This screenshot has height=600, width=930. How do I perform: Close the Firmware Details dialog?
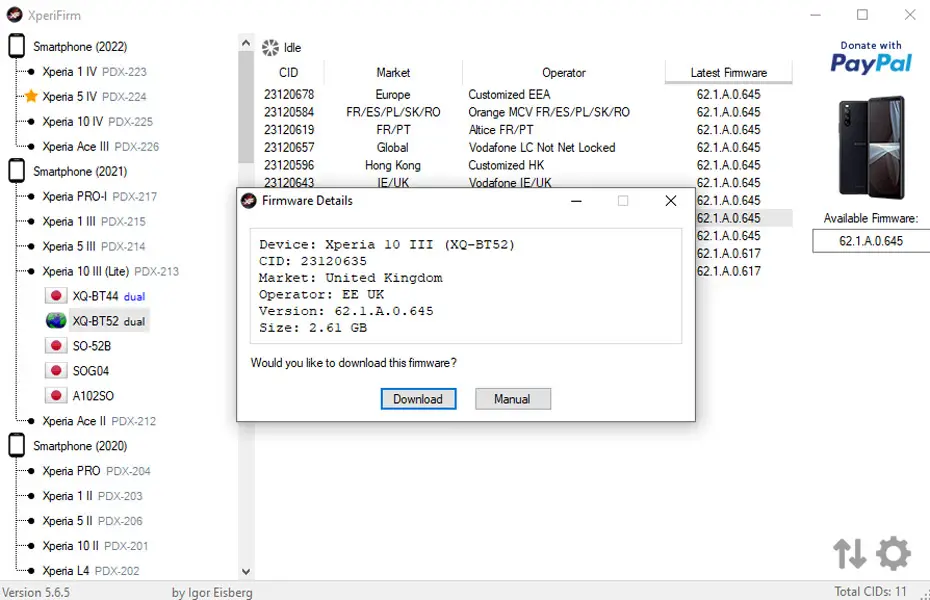tap(671, 201)
